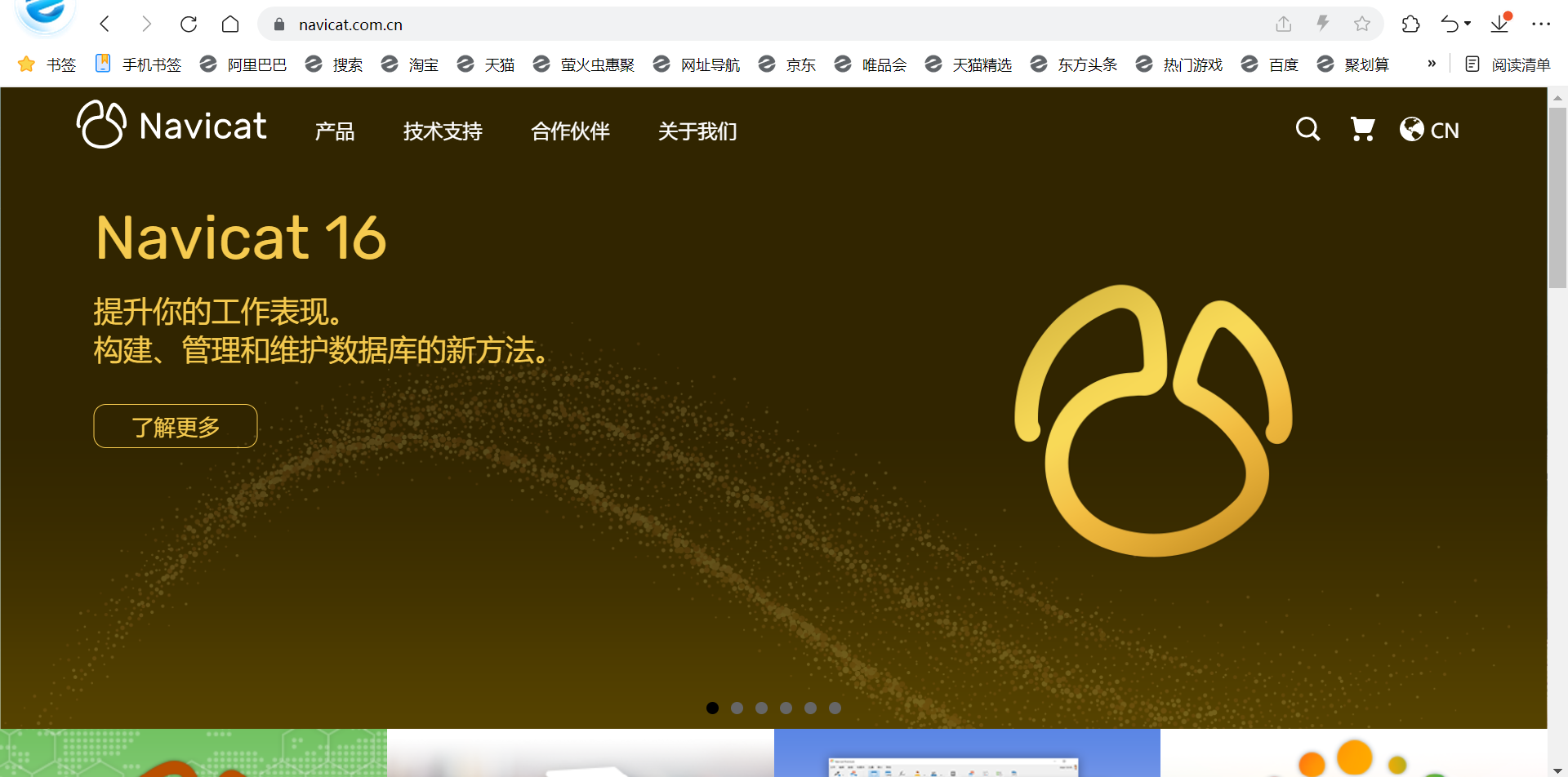
Task: Open the undo arrow dropdown caret
Action: [1468, 24]
